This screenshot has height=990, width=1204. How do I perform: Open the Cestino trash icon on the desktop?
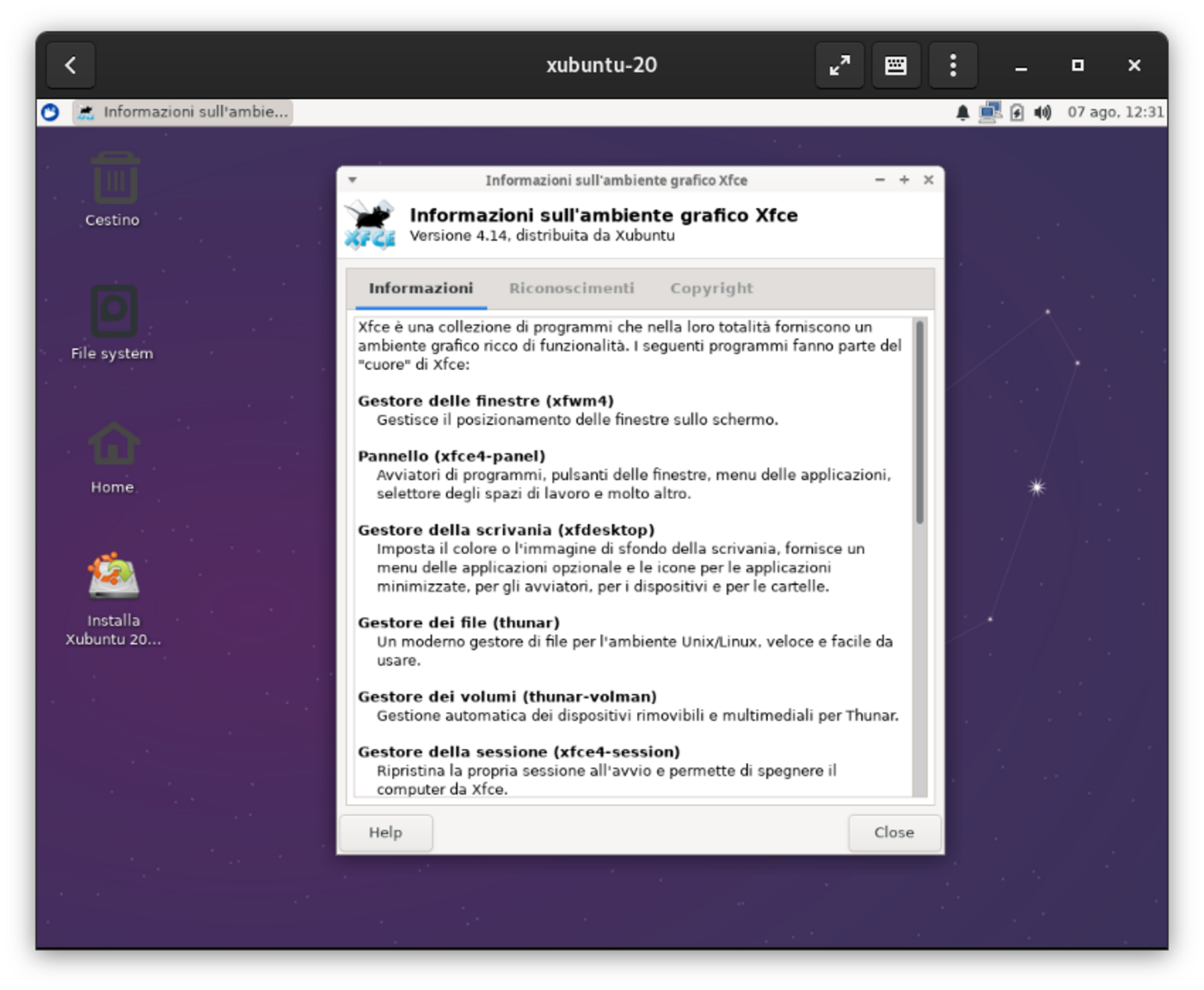(113, 181)
